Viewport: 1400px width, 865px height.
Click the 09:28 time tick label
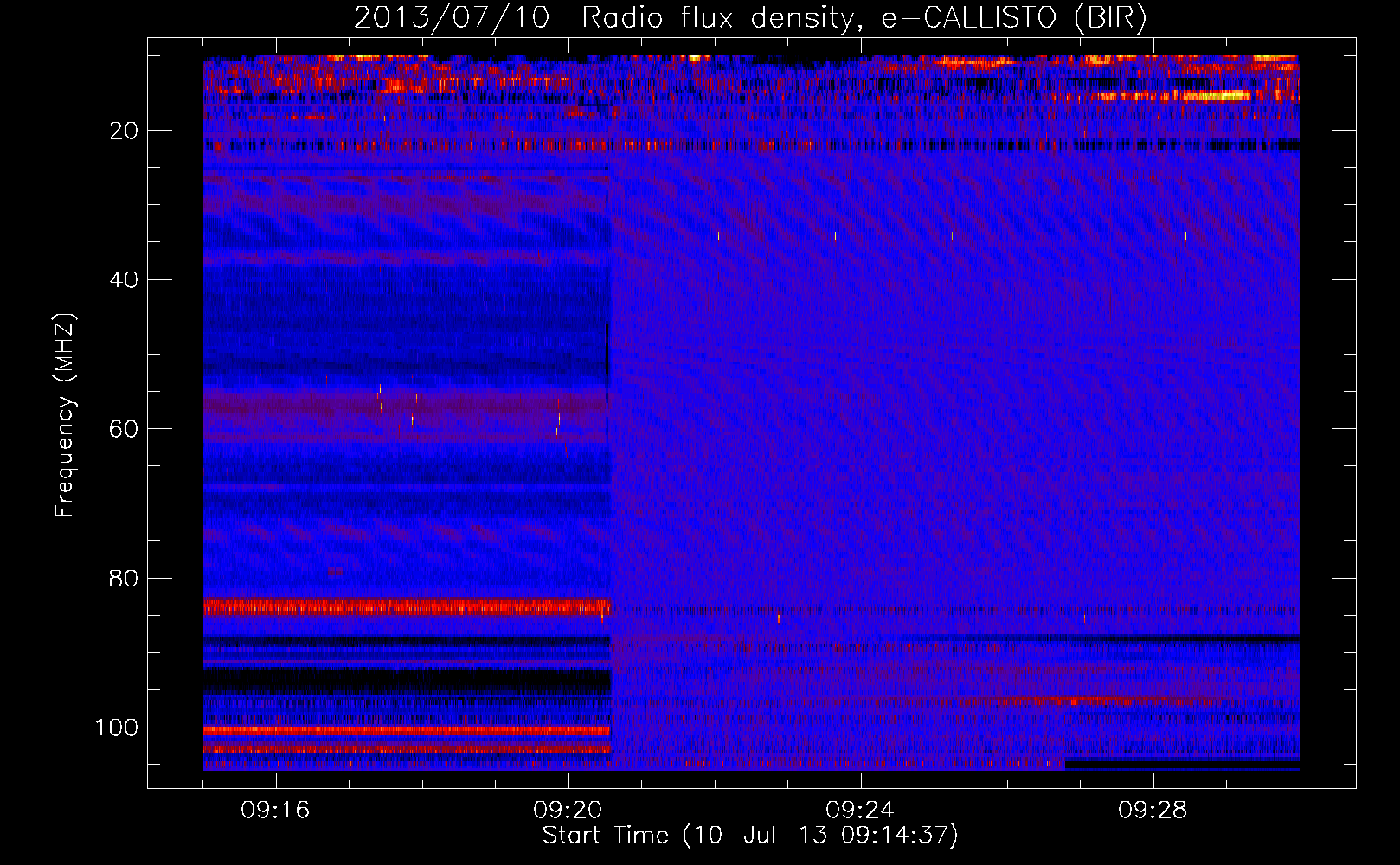[1153, 811]
